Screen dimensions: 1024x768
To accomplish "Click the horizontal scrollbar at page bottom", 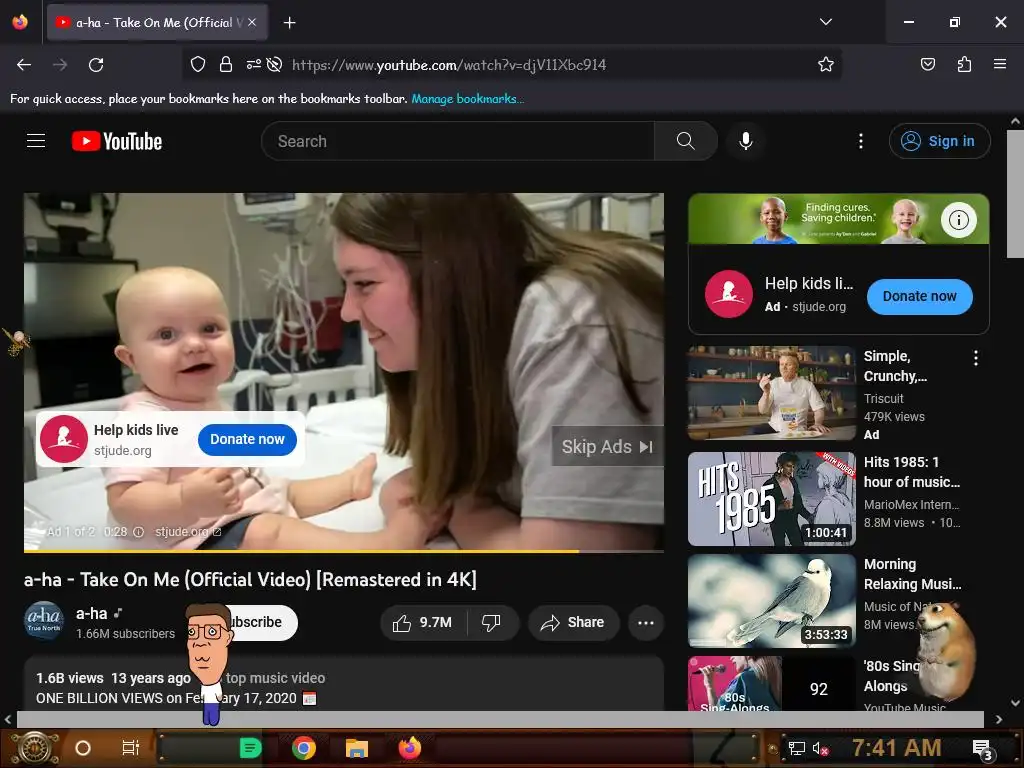I will pyautogui.click(x=500, y=719).
